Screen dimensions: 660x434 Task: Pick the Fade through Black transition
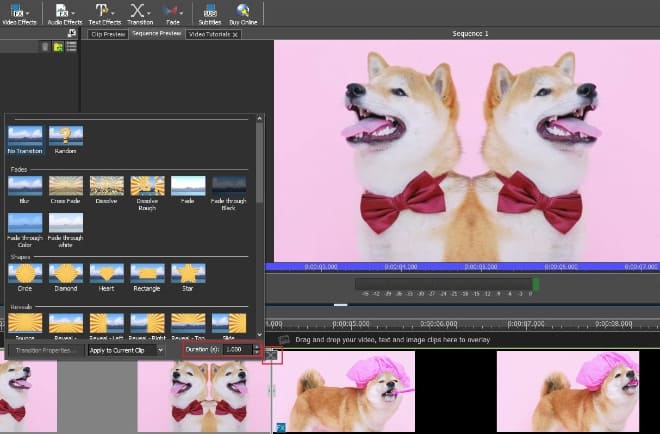coord(229,193)
